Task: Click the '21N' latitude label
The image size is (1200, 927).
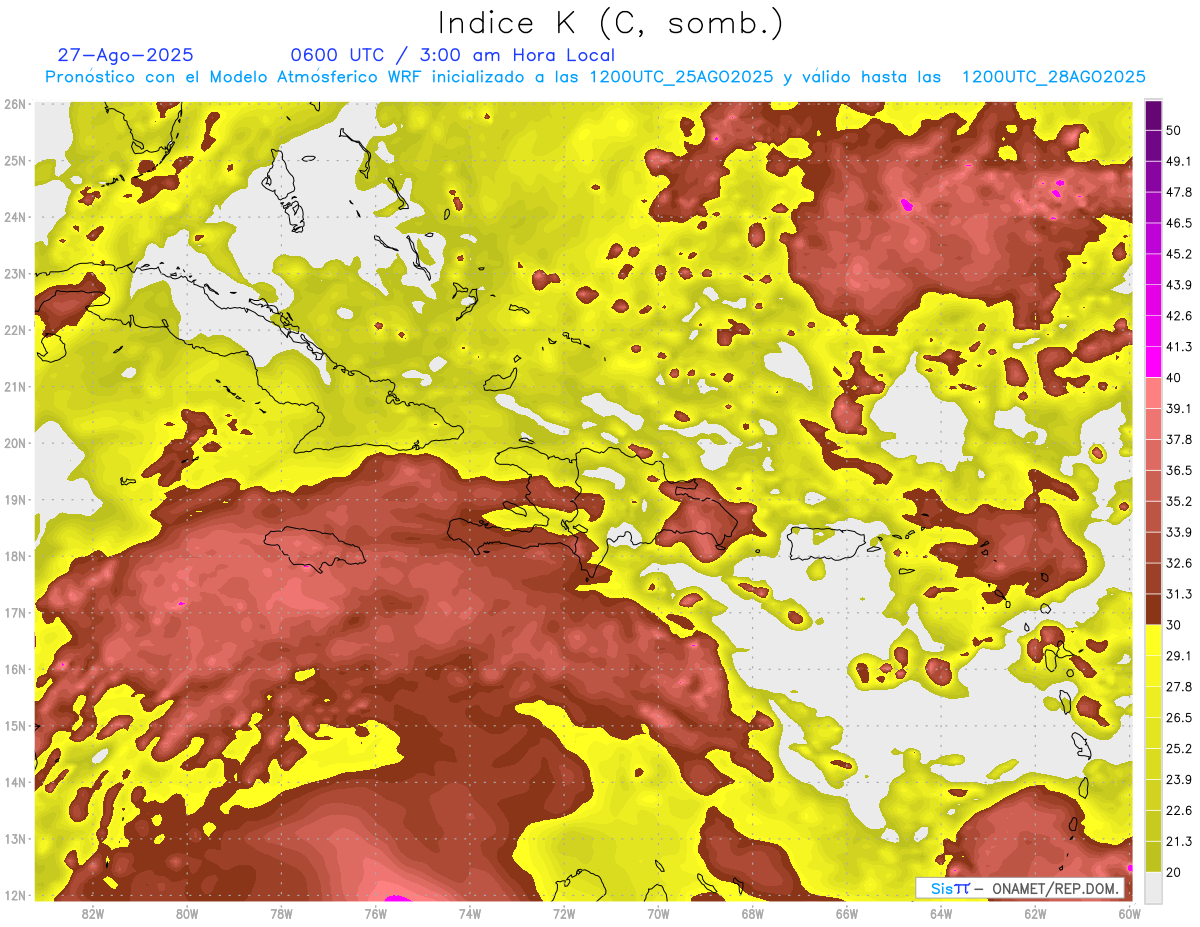Action: pyautogui.click(x=15, y=387)
